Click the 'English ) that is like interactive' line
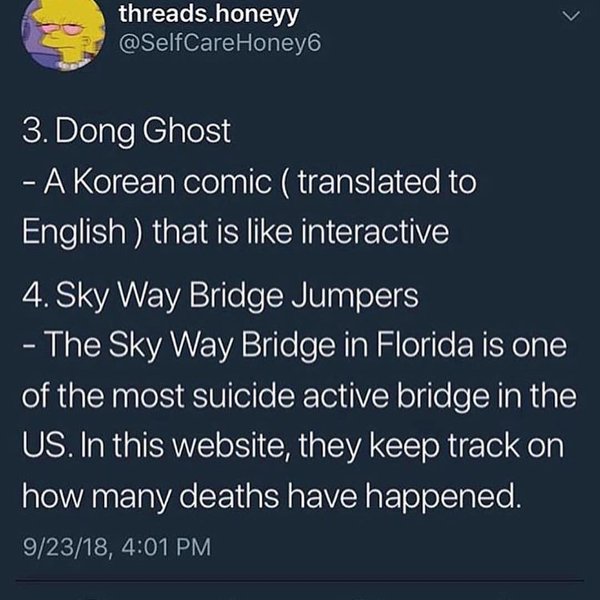This screenshot has height=600, width=600. (235, 232)
